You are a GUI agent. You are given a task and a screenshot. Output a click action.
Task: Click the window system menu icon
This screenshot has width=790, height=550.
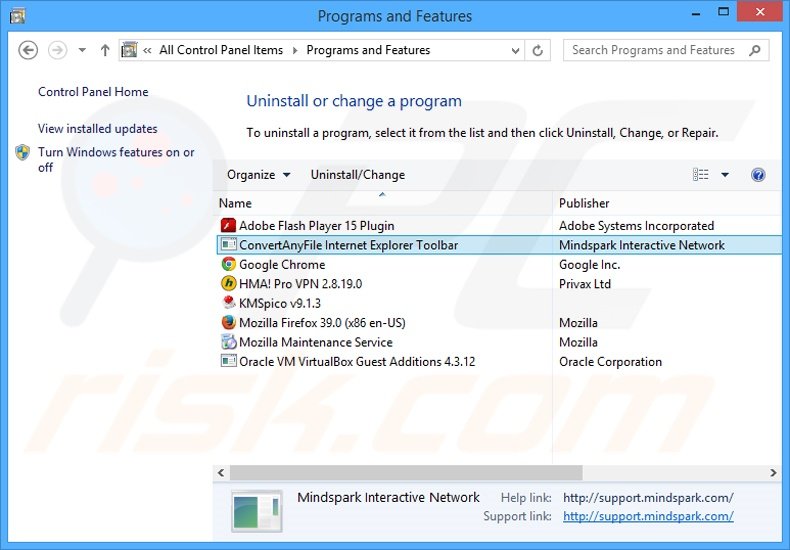point(18,16)
